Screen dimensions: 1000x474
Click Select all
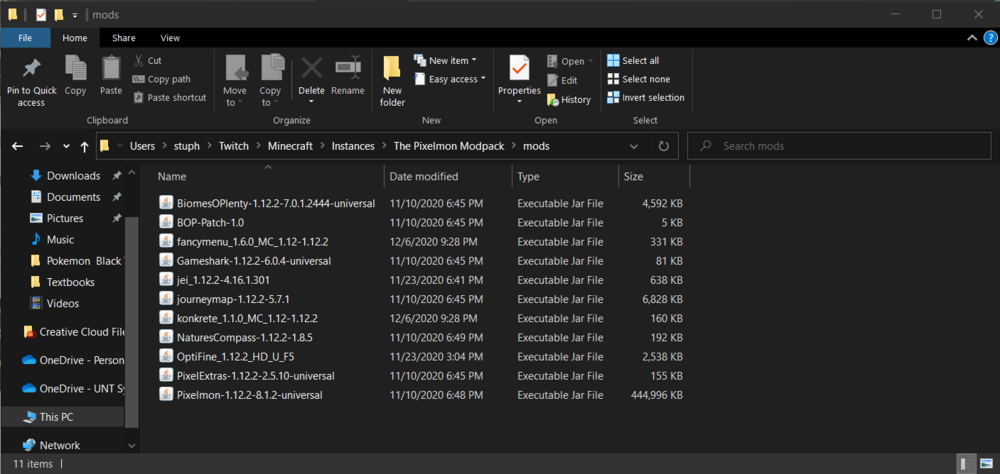633,61
